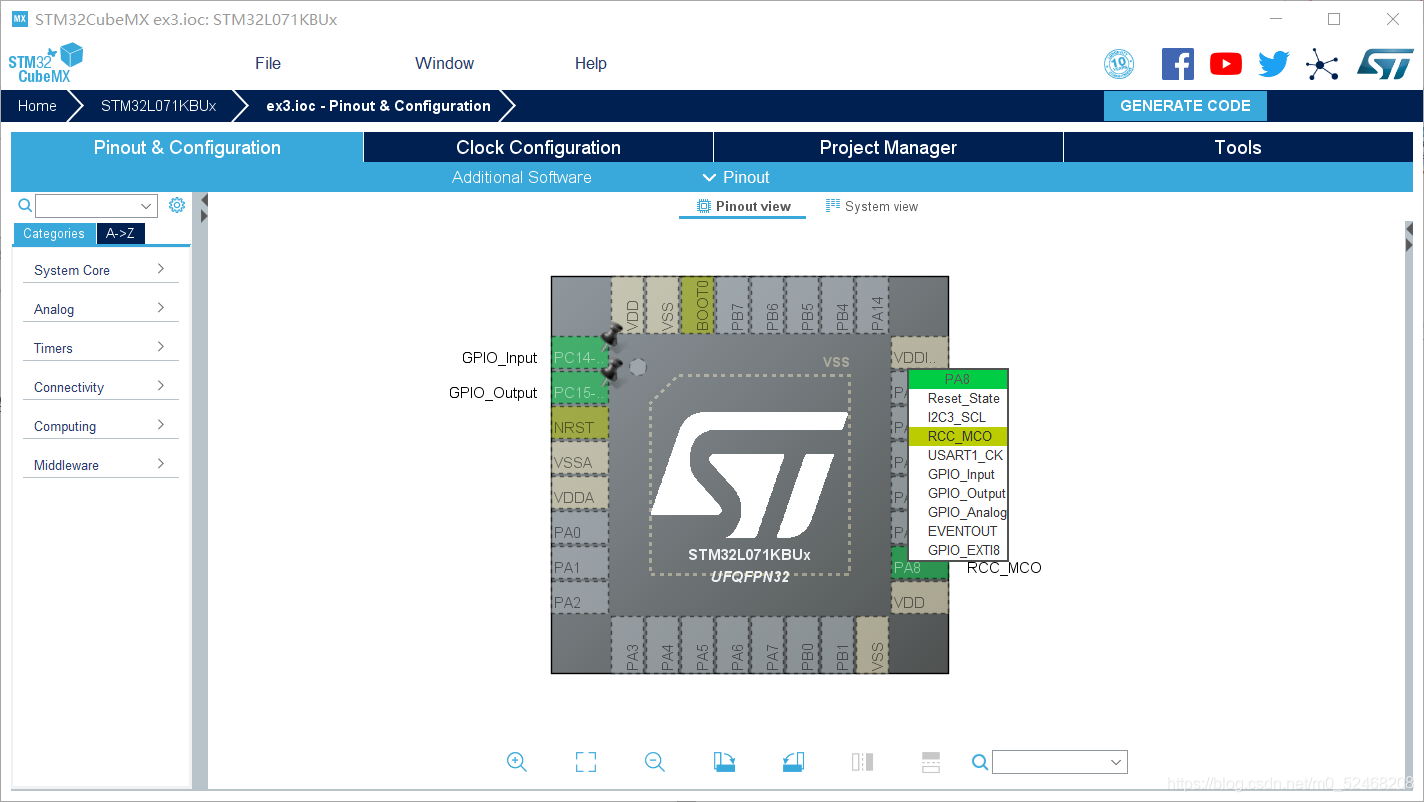
Task: Switch to Clock Configuration tab
Action: point(538,147)
